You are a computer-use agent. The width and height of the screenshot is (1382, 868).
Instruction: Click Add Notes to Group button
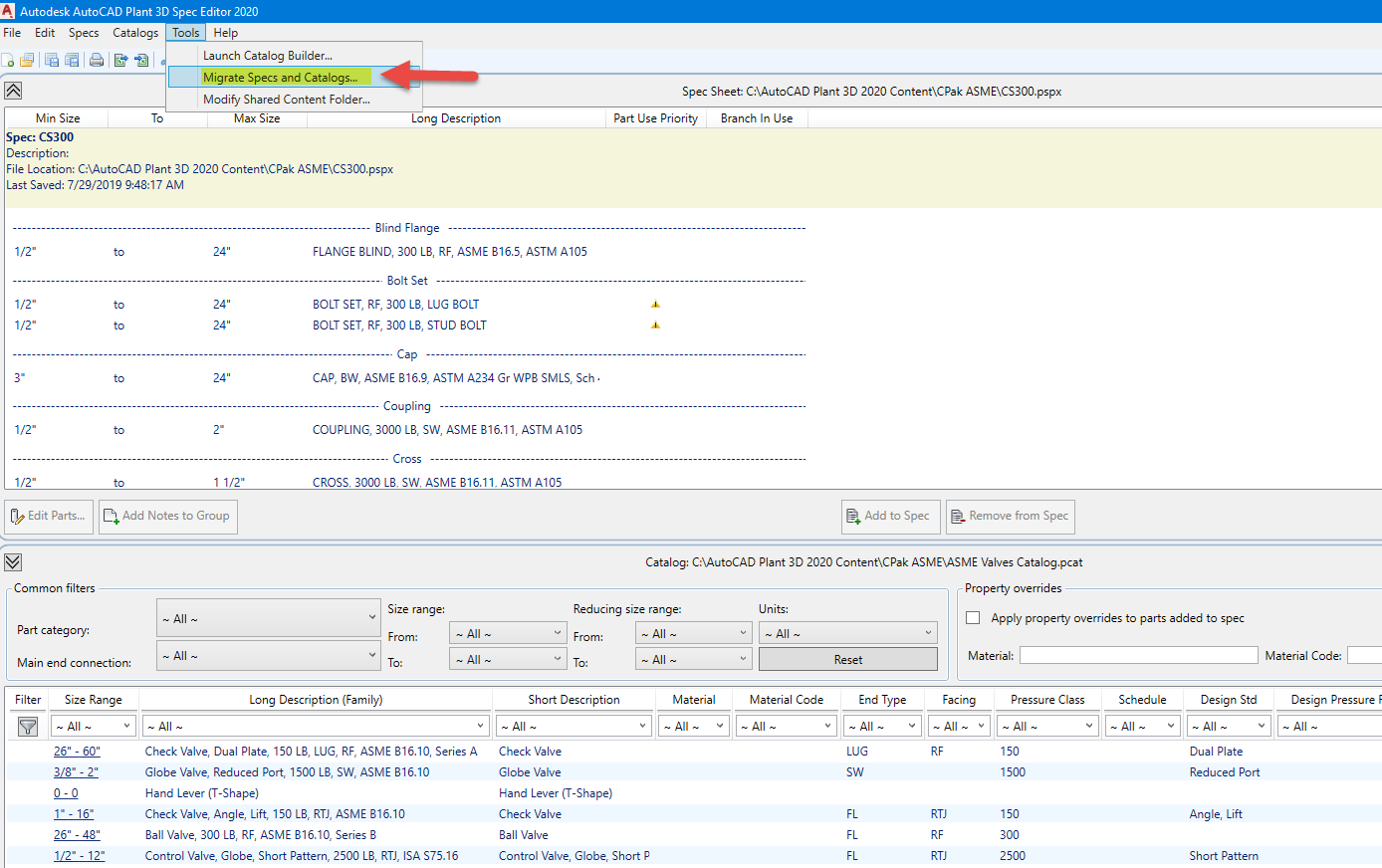click(x=167, y=516)
